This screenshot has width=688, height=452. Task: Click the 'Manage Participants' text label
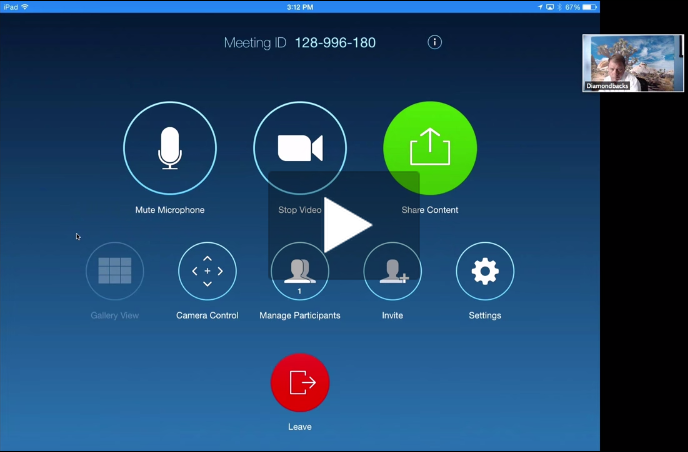300,315
